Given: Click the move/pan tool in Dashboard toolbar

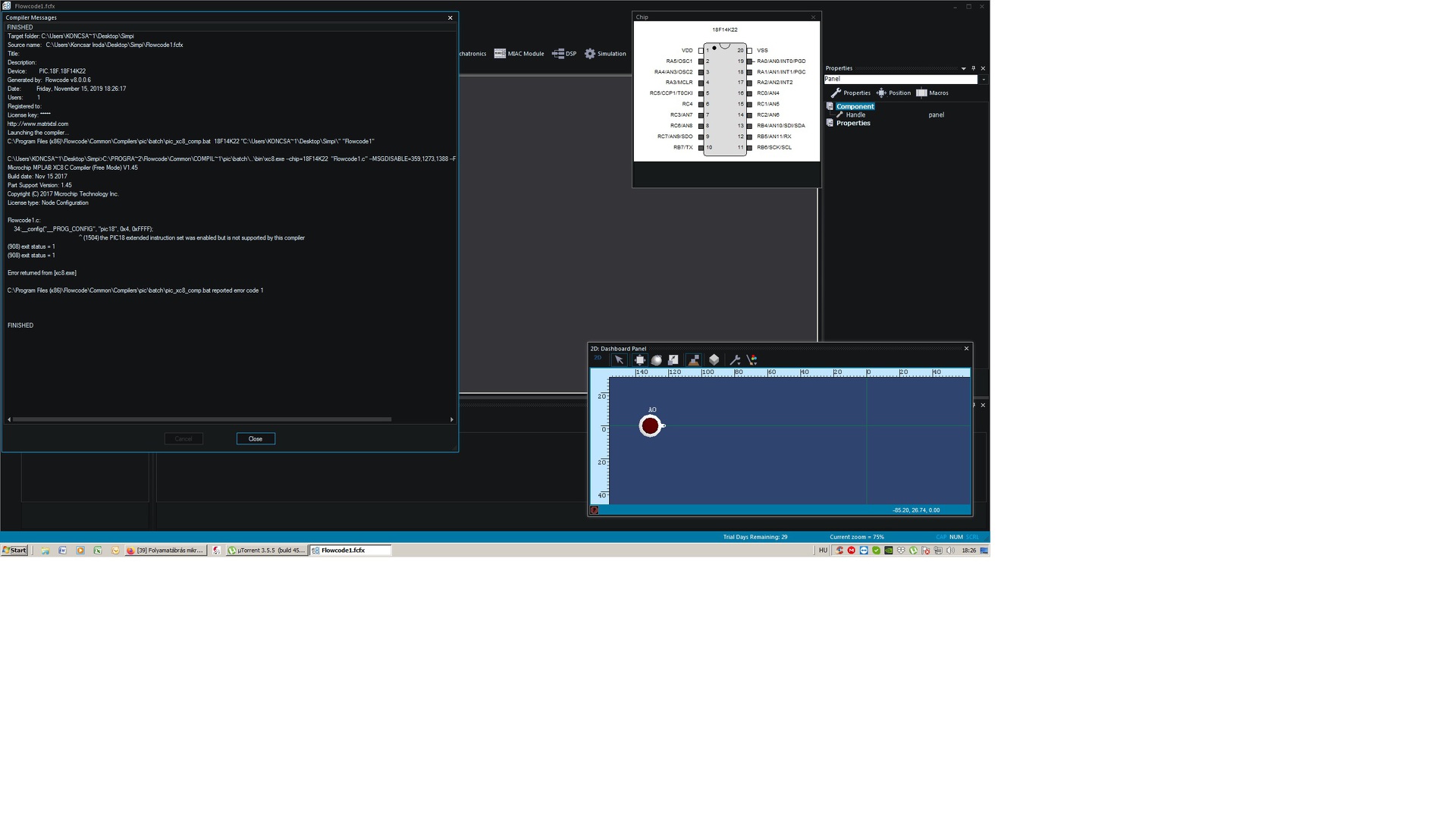Looking at the screenshot, I should pos(639,360).
